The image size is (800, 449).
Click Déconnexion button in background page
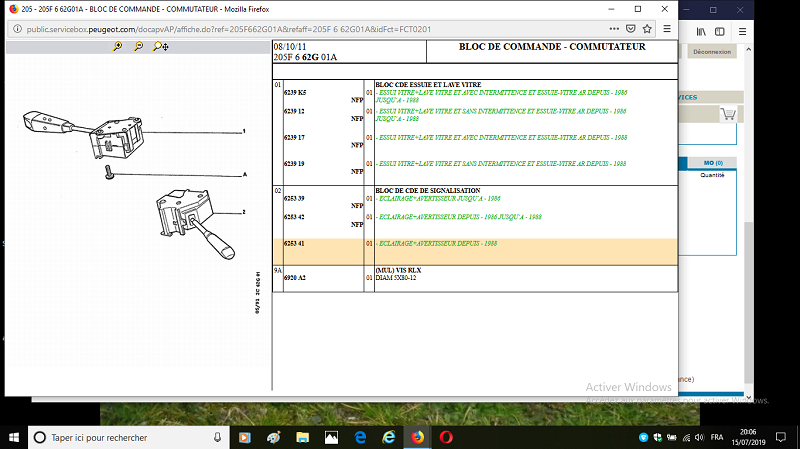click(x=712, y=52)
